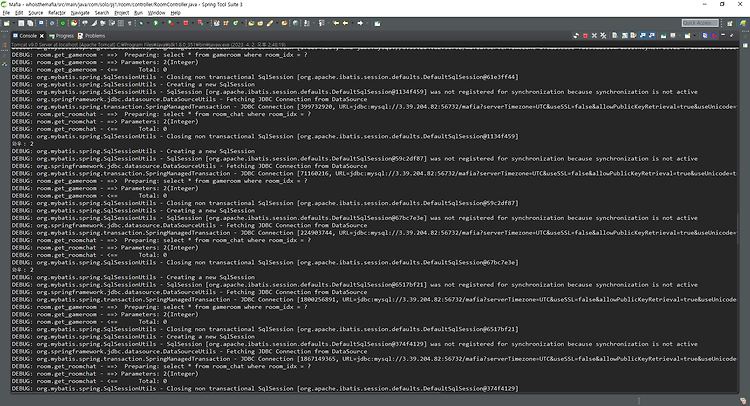Click the Save All icon
The height and width of the screenshot is (406, 750).
tap(30, 23)
